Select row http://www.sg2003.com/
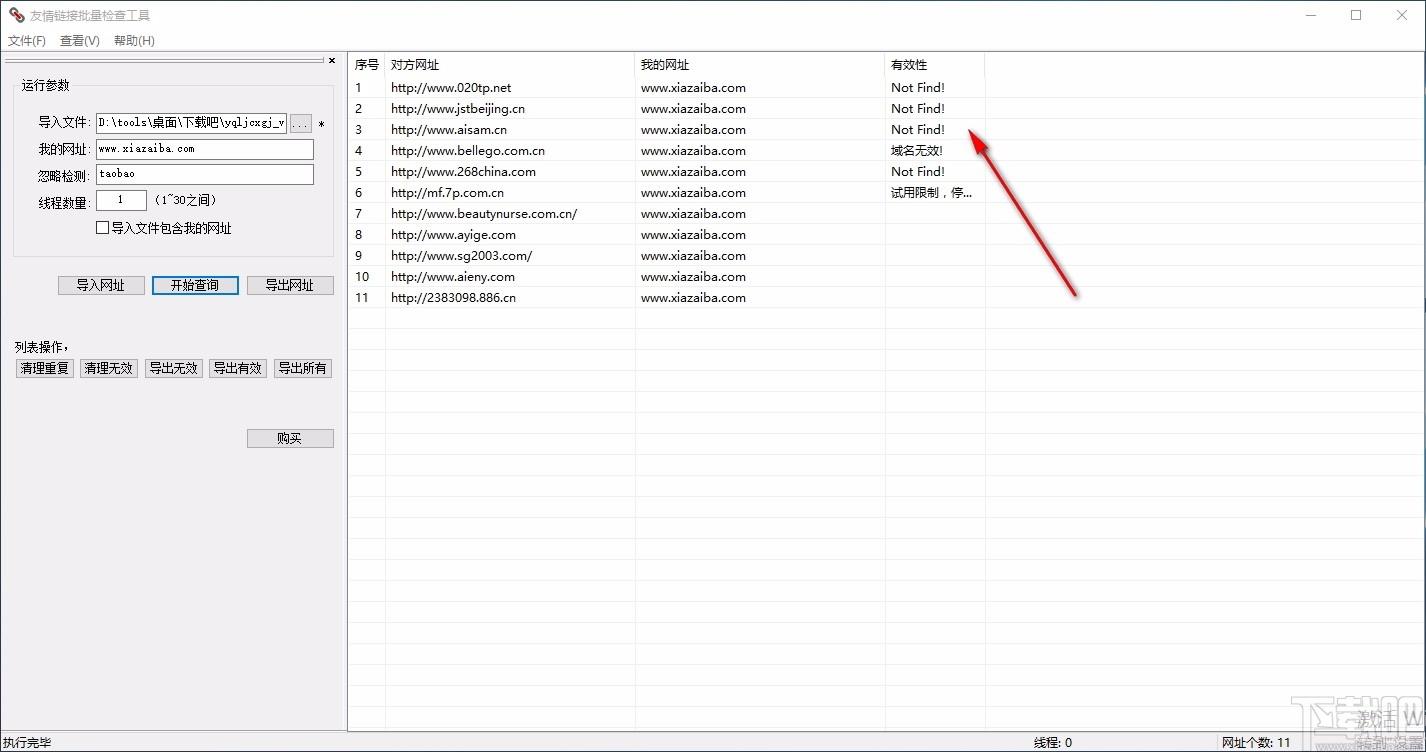 [667, 256]
